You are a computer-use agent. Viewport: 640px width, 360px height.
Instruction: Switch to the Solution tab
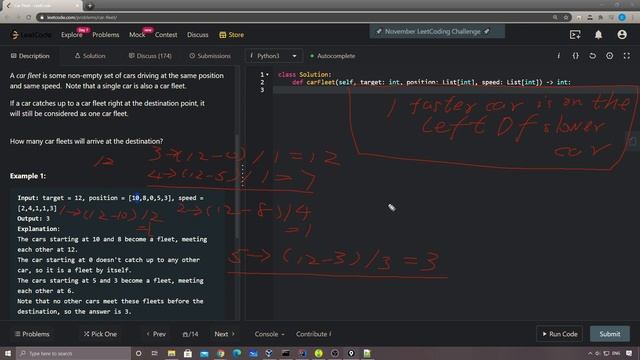(x=90, y=56)
